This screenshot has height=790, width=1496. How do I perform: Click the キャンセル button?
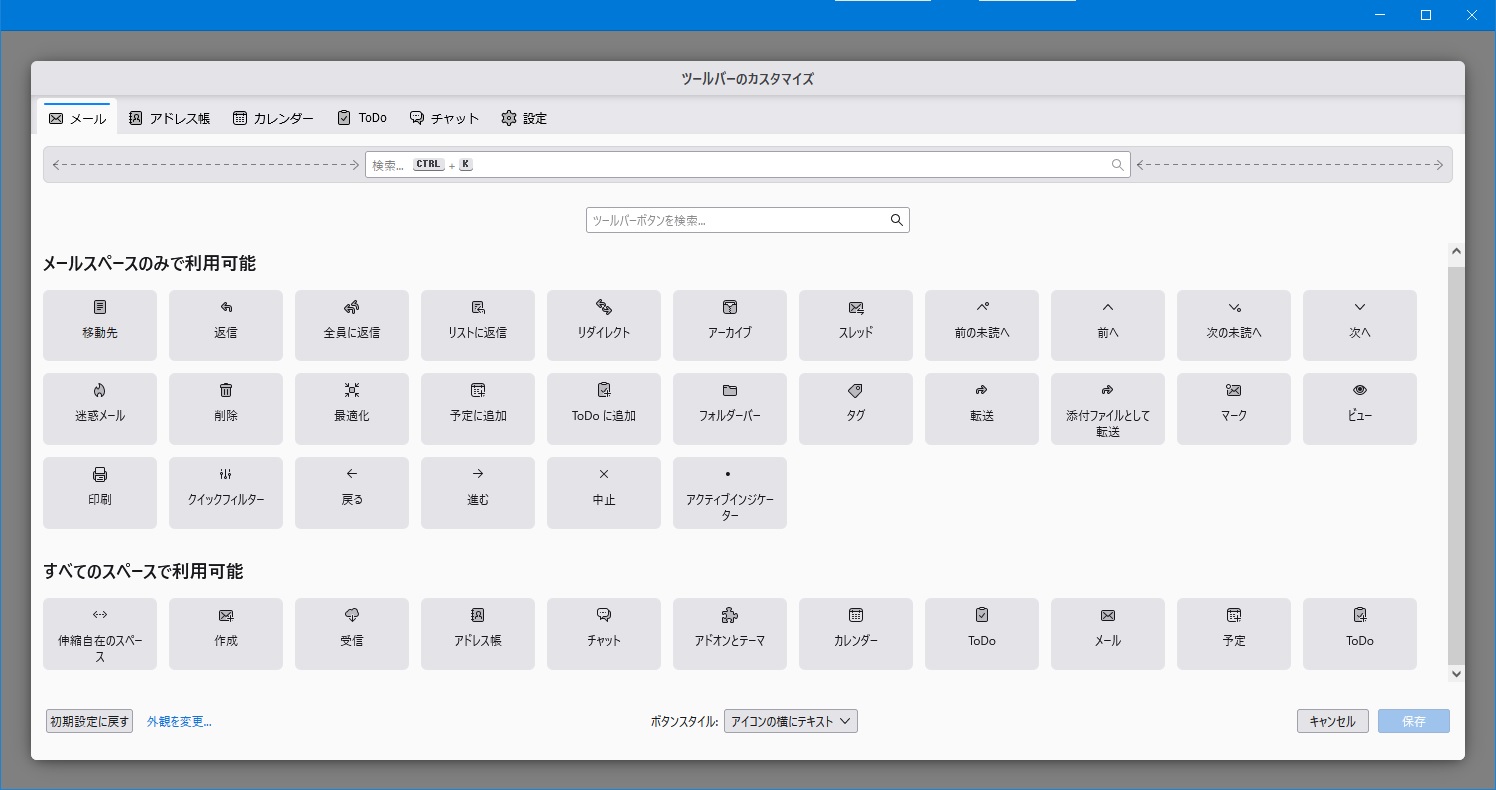click(x=1332, y=721)
